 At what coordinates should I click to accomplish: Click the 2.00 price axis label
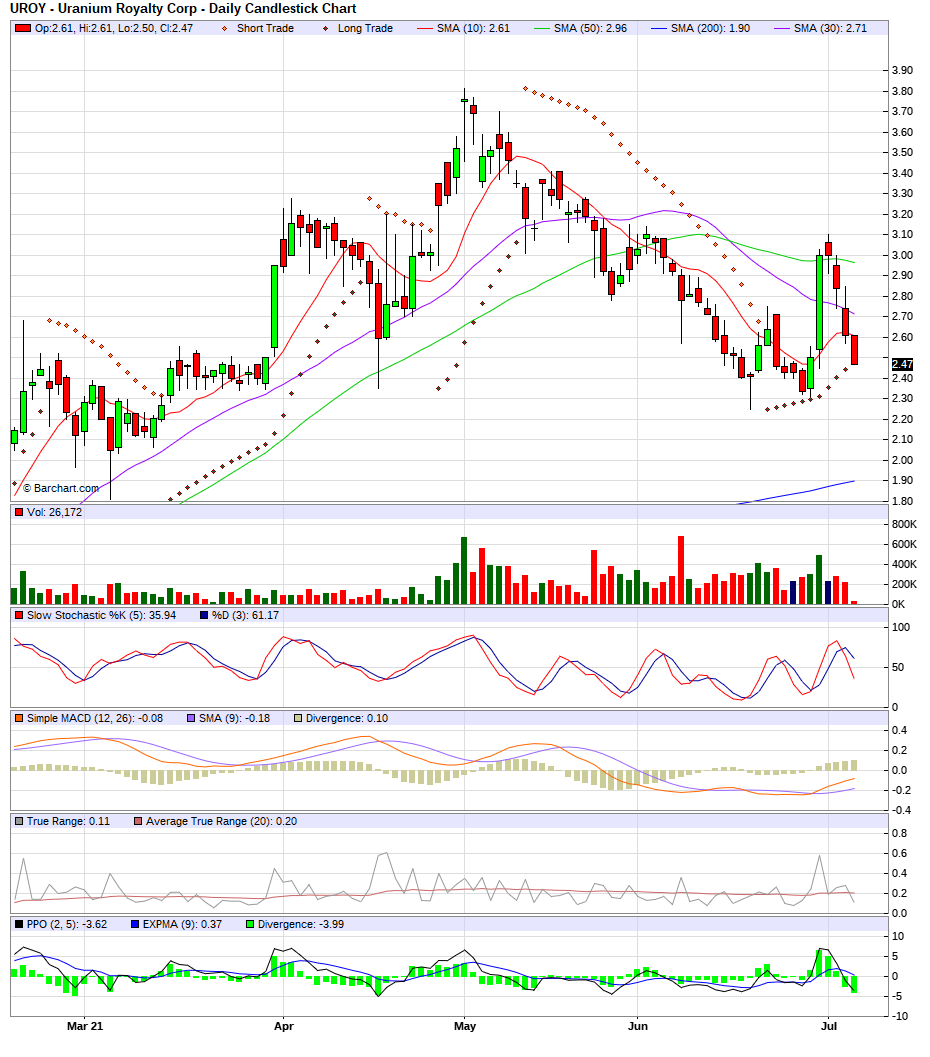point(902,460)
